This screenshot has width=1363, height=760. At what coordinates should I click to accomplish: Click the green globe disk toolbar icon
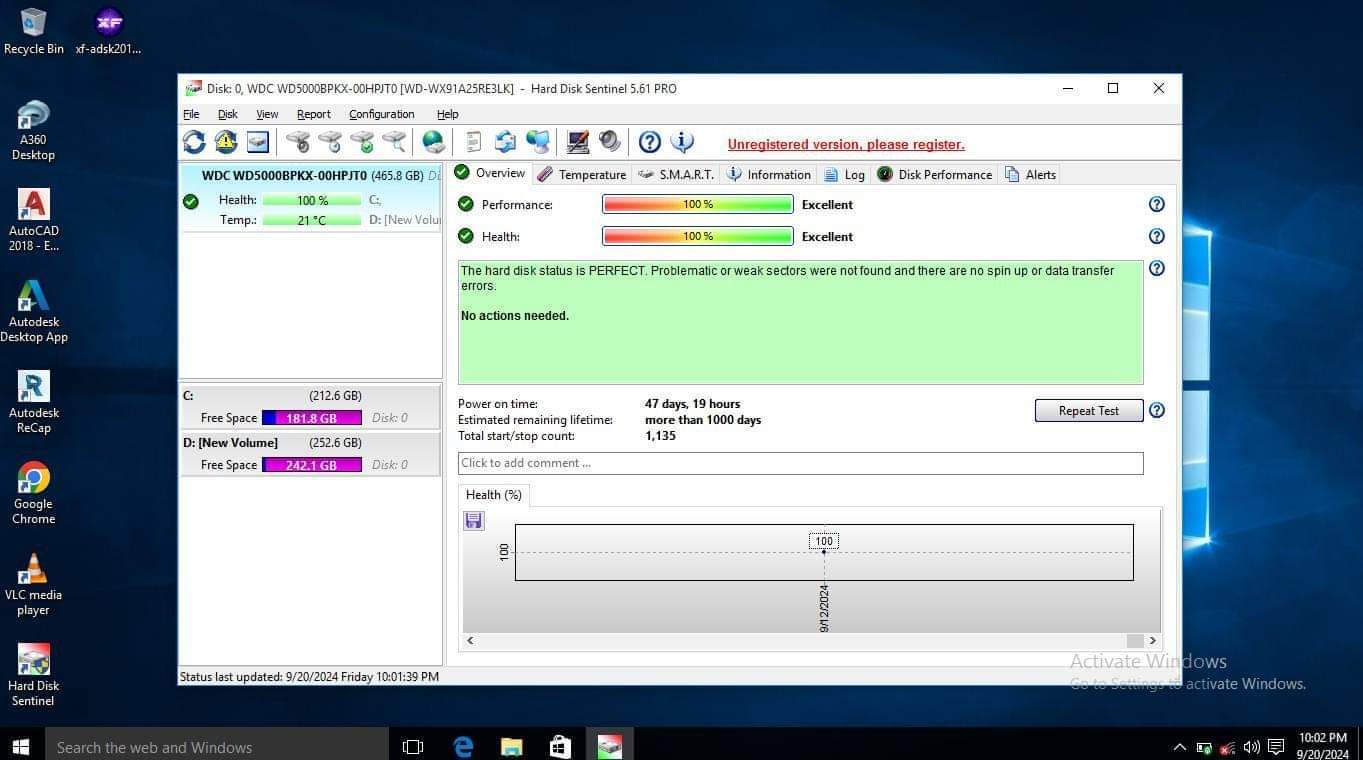pyautogui.click(x=433, y=142)
